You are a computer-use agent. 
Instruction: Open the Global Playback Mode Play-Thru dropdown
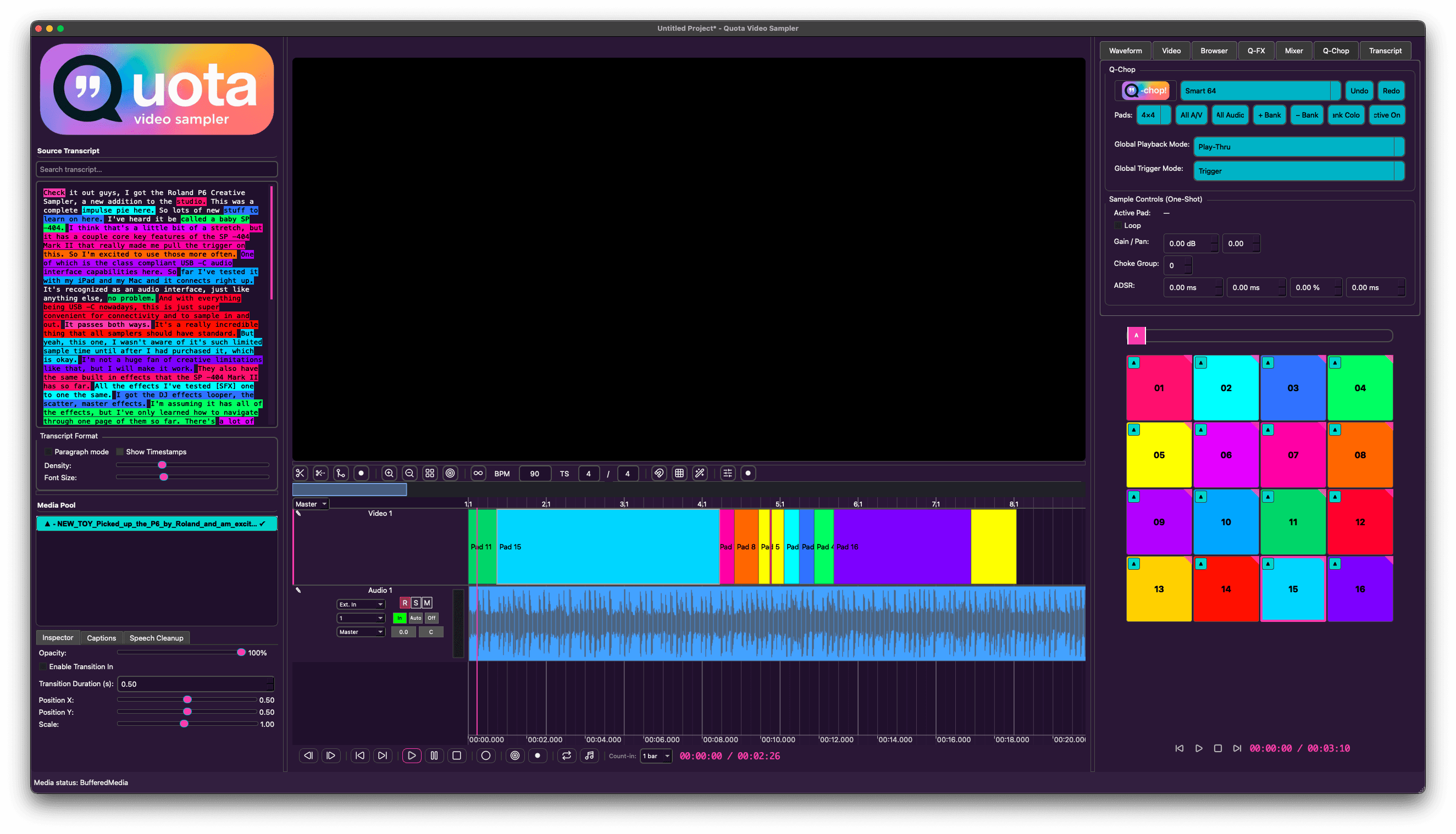pos(1298,147)
